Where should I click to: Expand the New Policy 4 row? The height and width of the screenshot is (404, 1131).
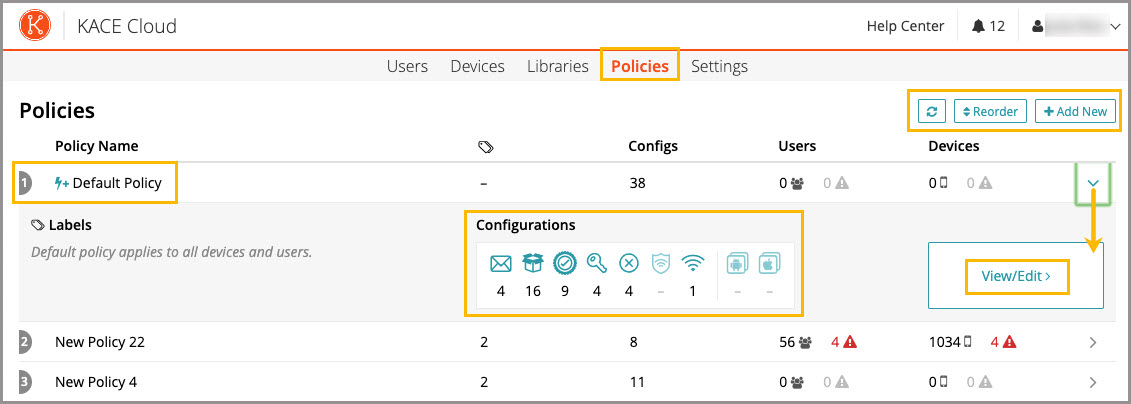[1093, 382]
